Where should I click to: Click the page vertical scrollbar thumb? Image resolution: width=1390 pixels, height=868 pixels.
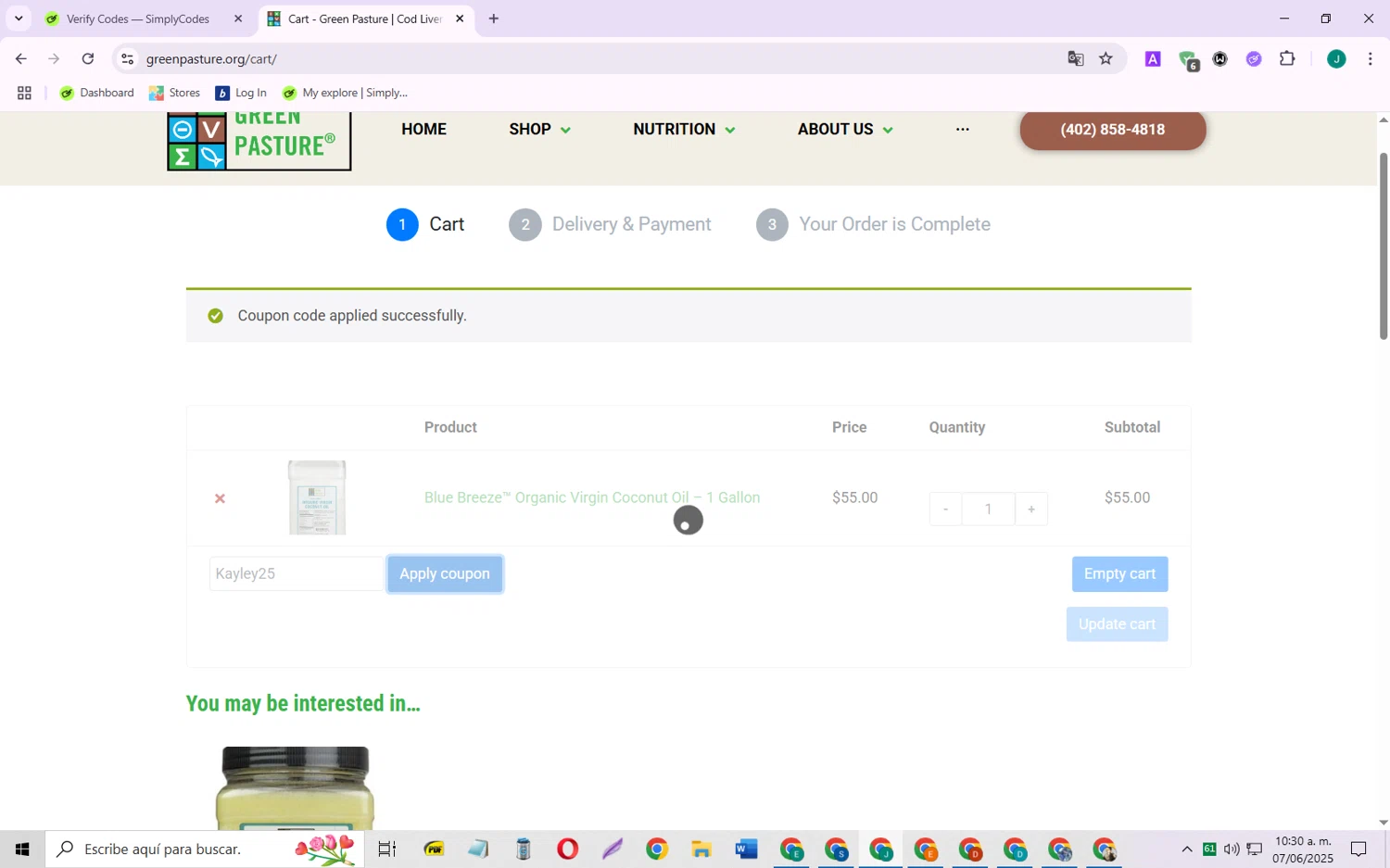pos(1383,246)
